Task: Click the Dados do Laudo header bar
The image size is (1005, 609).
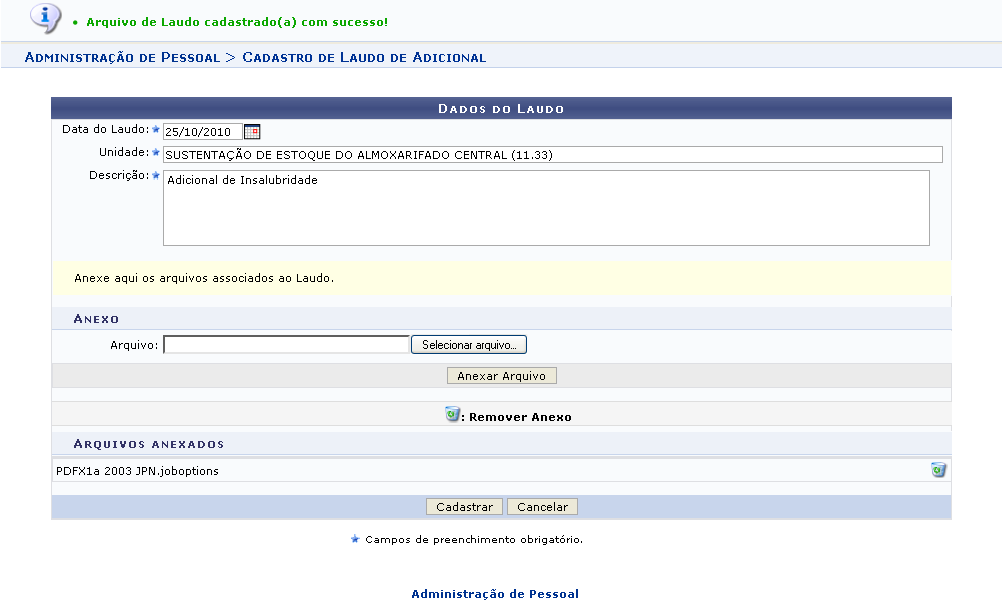Action: [x=501, y=108]
